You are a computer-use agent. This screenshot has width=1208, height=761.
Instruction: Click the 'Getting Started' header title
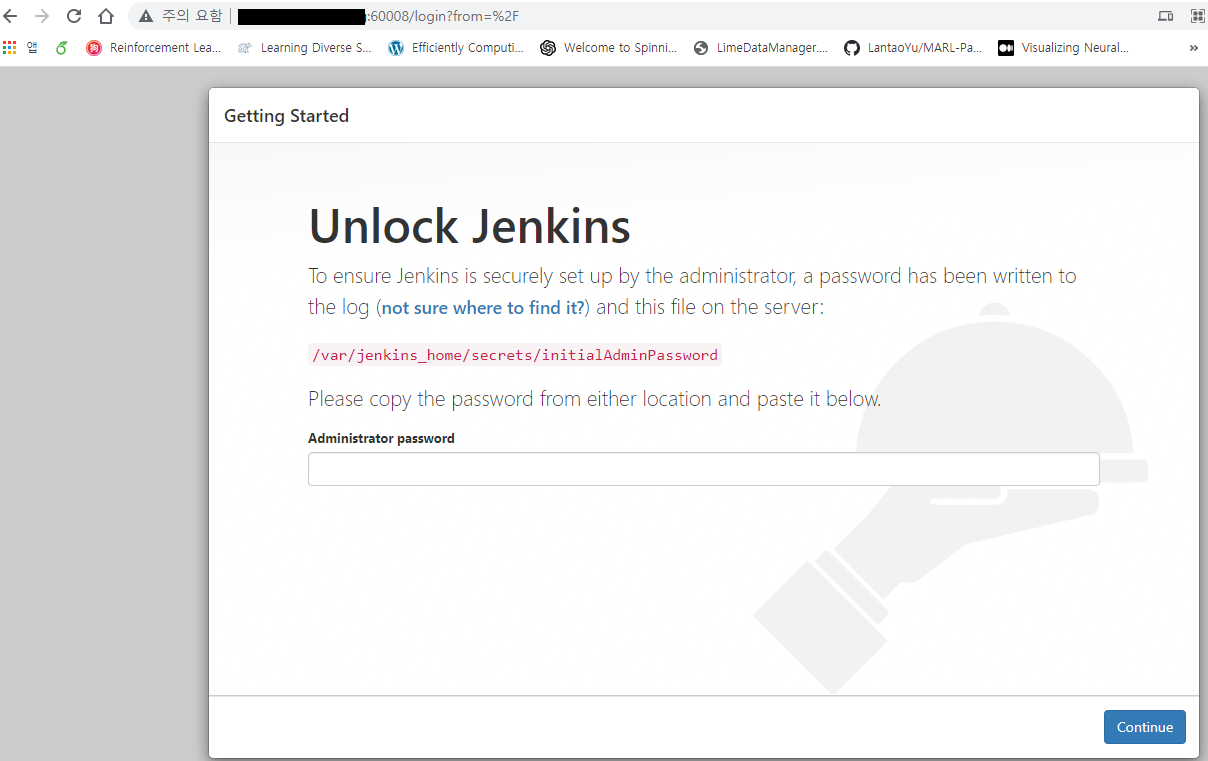pyautogui.click(x=286, y=116)
